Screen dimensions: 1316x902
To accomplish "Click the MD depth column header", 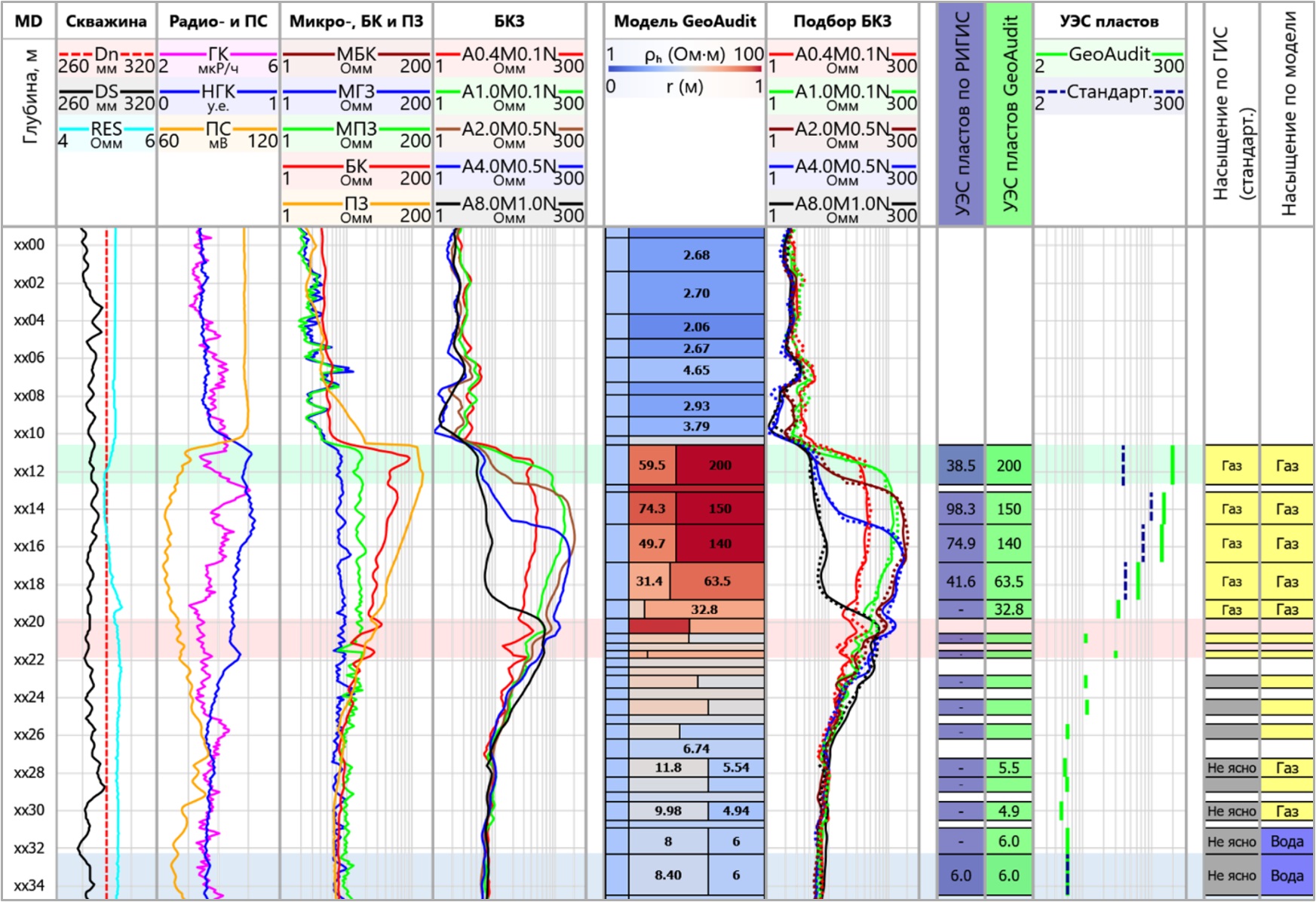I will coord(29,21).
